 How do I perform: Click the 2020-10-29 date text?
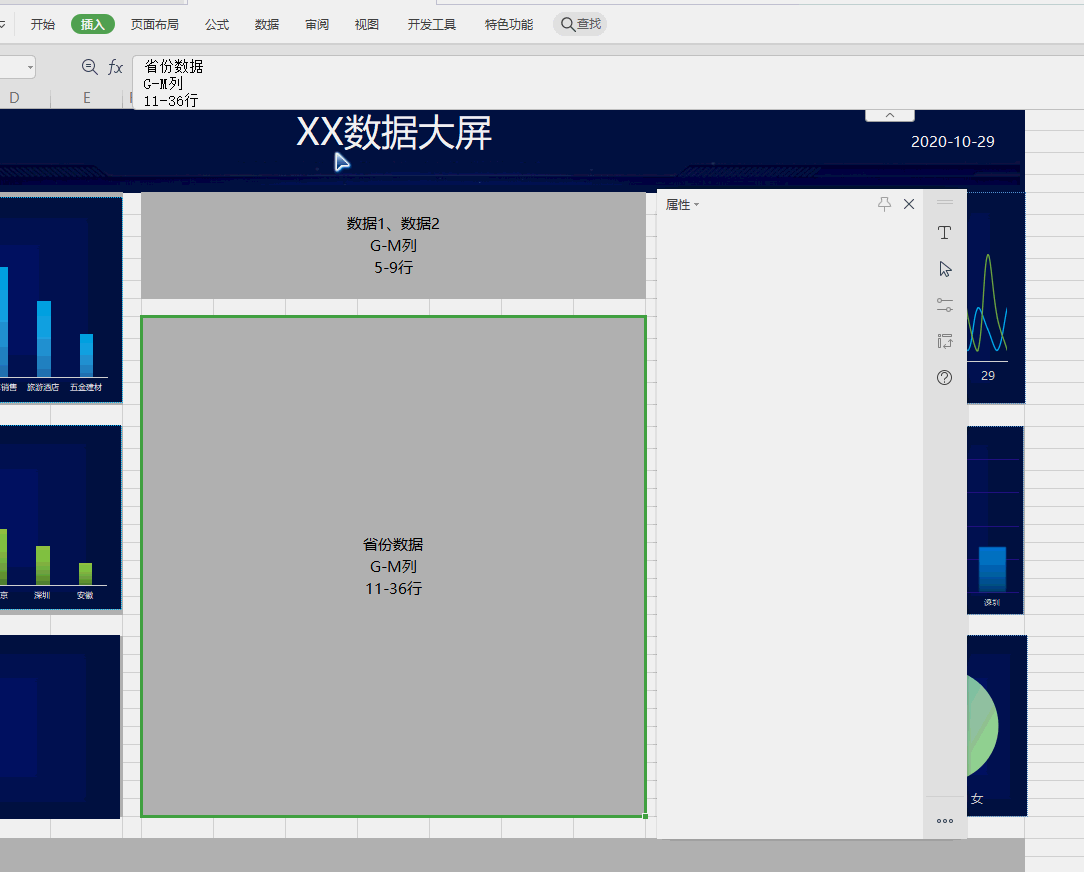(953, 142)
